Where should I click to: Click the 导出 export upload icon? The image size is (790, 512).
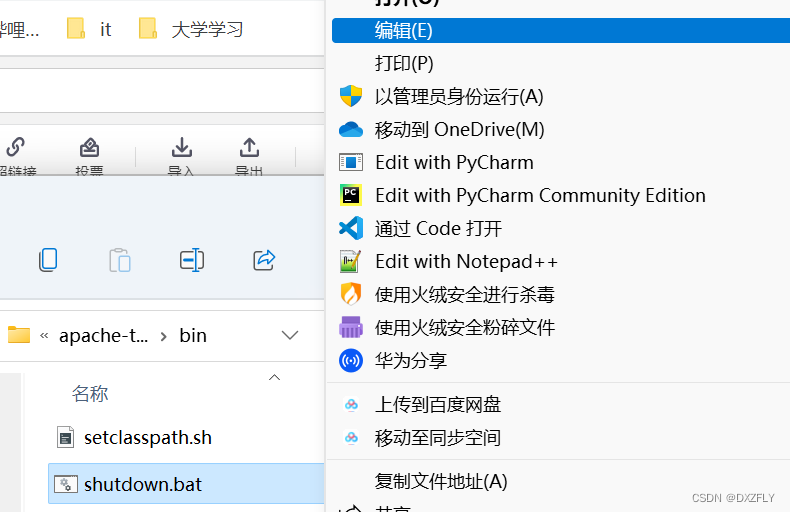[249, 147]
